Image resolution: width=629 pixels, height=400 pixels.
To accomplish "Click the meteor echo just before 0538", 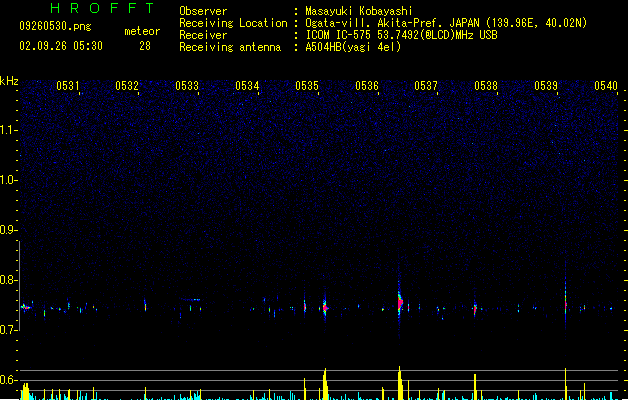I will (475, 309).
